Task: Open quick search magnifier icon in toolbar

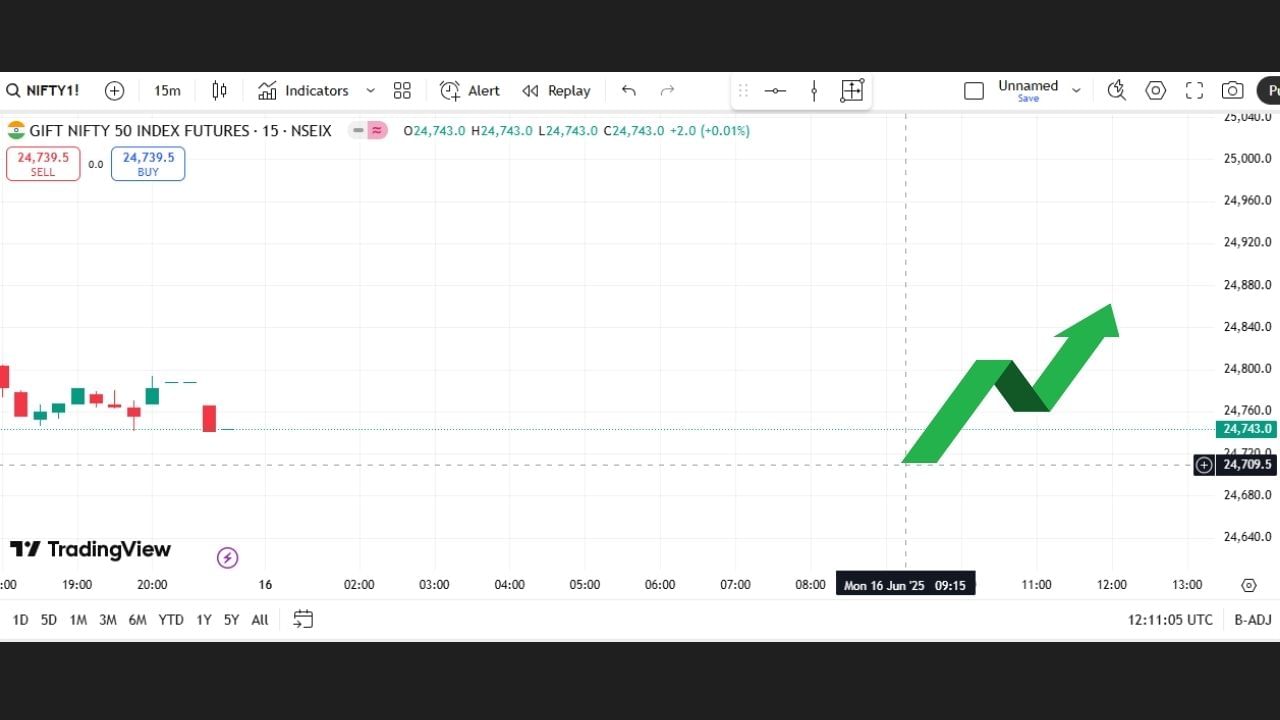Action: point(1117,91)
